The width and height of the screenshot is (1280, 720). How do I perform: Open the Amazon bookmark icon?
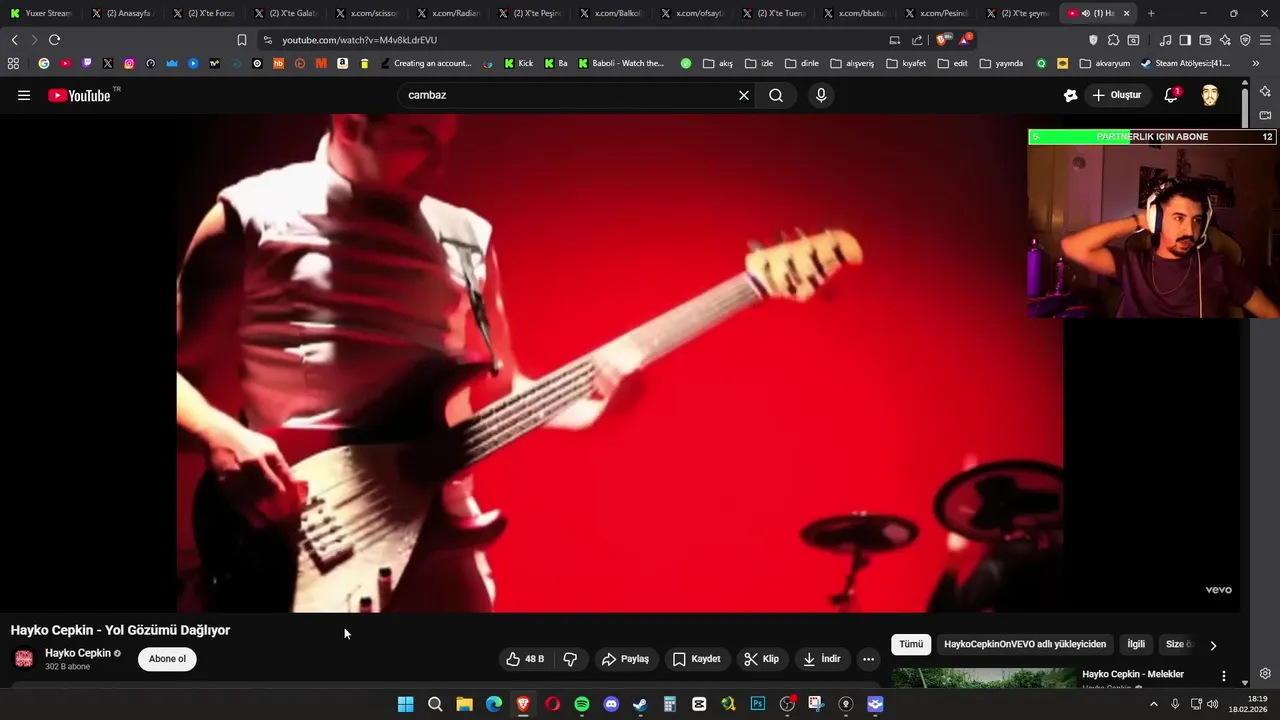342,63
